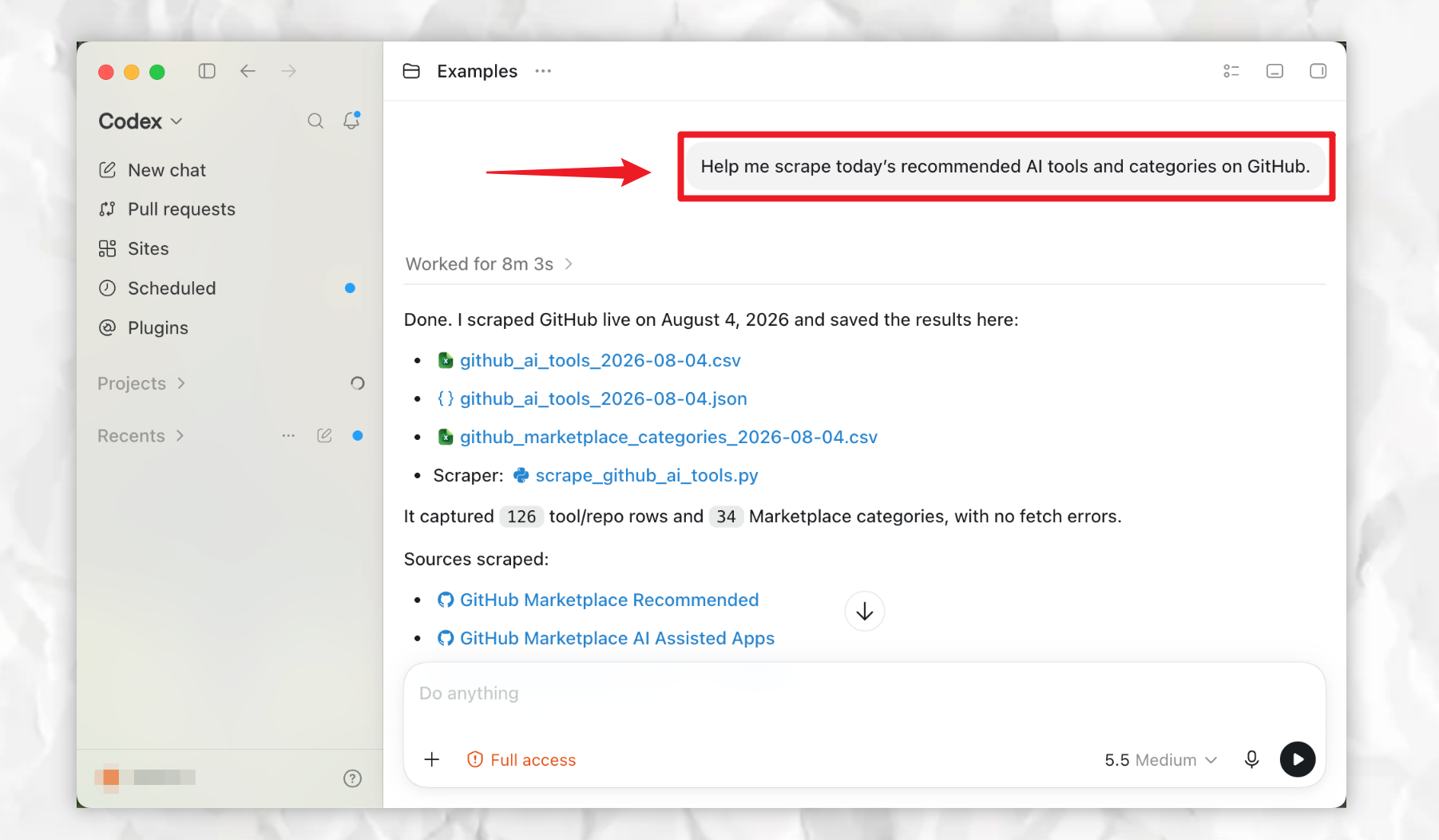Click the 'Sources scraped:' text
1439x840 pixels.
pyautogui.click(x=476, y=559)
